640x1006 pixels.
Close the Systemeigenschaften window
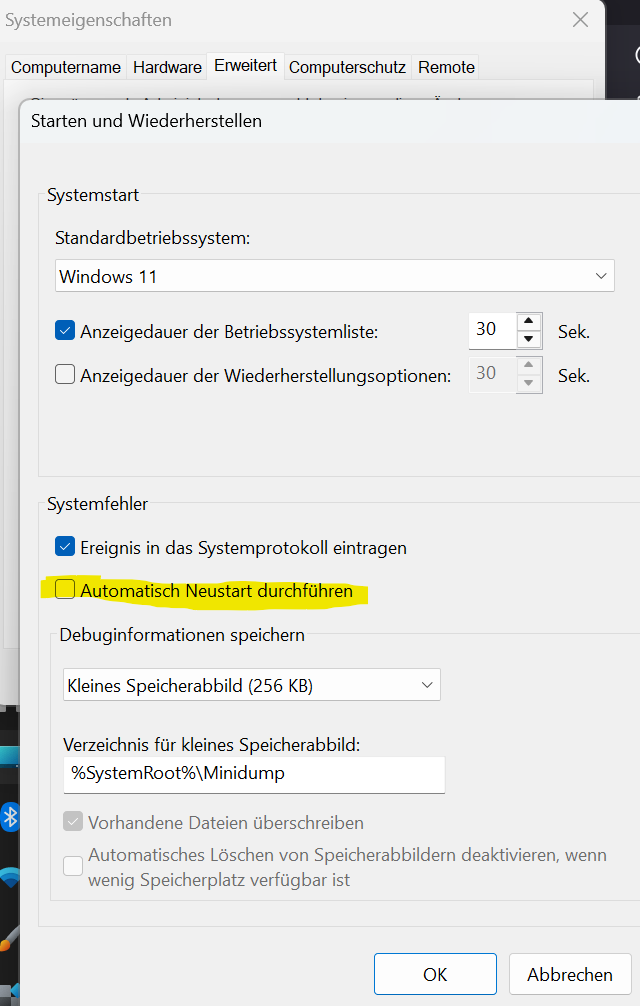(x=580, y=20)
